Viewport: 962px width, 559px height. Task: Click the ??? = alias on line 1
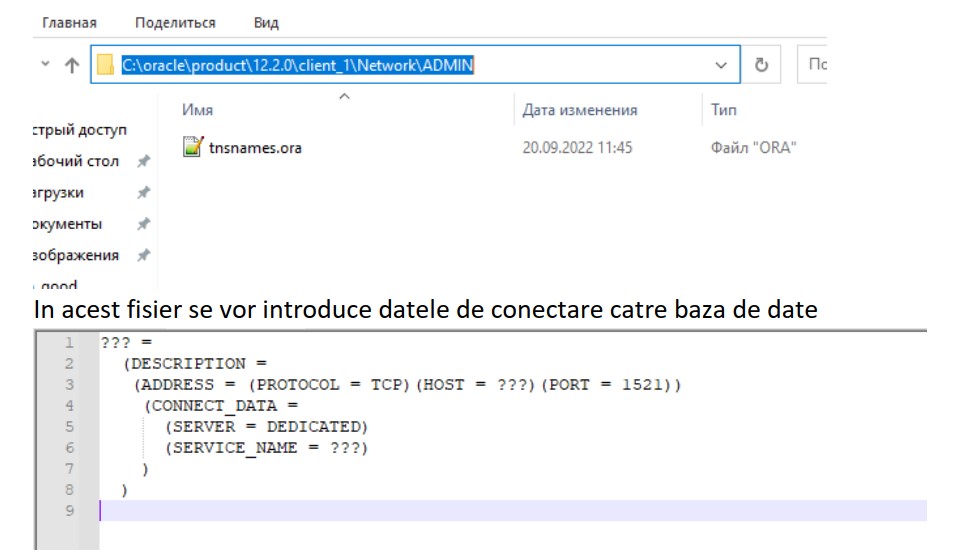click(126, 342)
